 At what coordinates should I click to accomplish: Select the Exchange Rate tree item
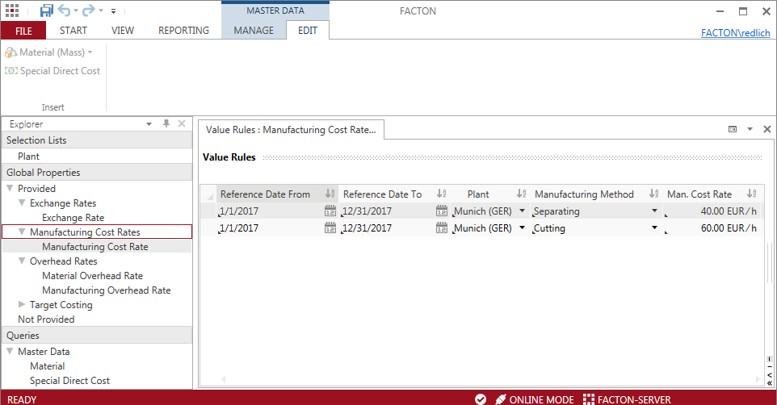[73, 218]
